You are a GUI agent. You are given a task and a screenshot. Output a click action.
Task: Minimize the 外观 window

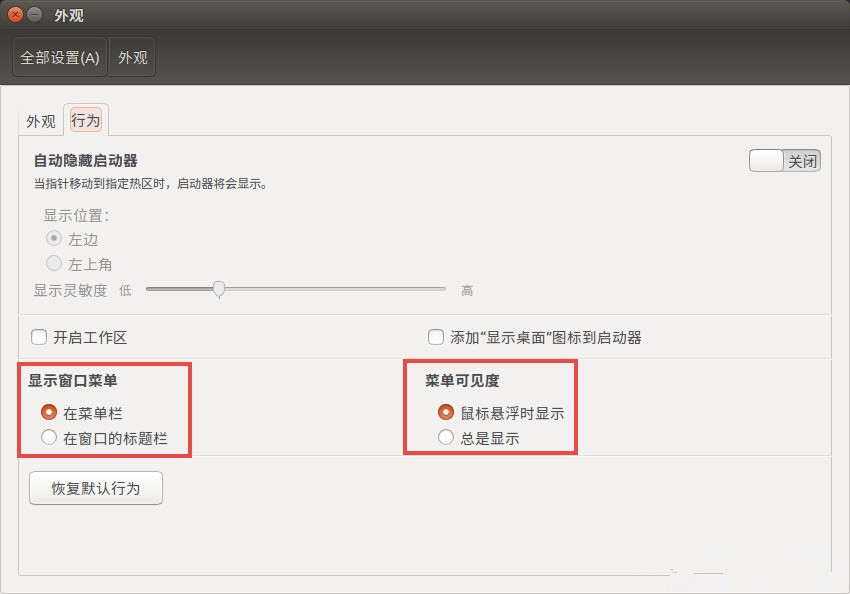tap(35, 15)
